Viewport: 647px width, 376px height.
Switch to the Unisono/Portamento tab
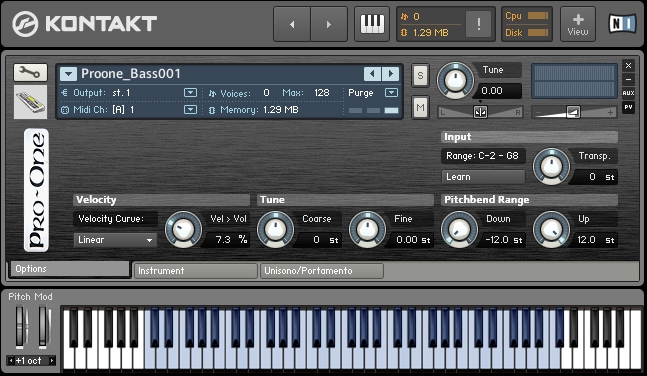[322, 271]
